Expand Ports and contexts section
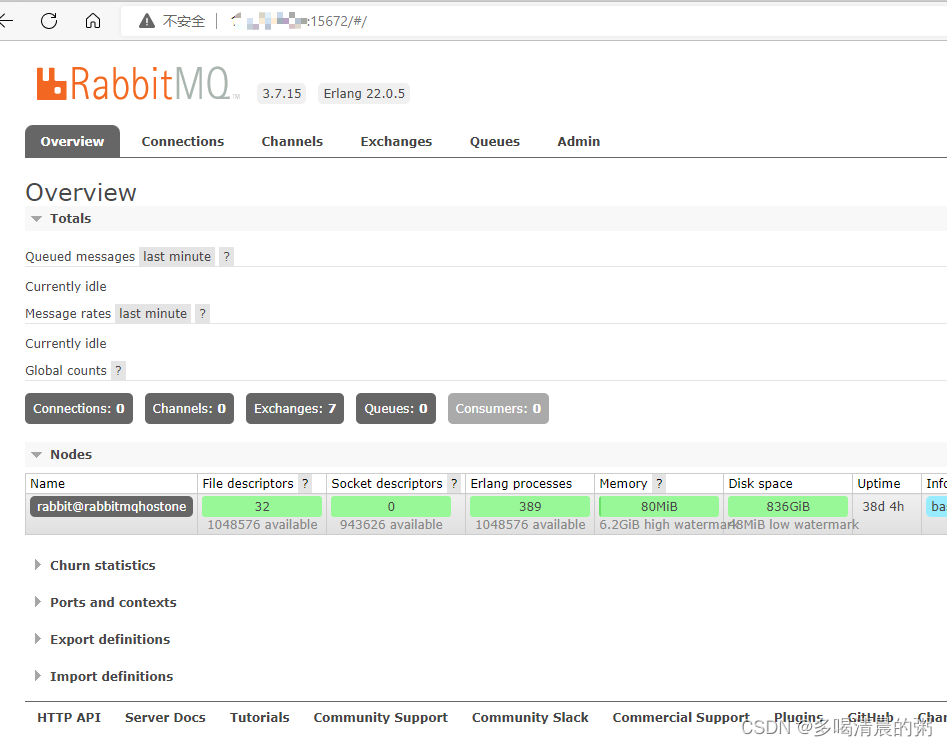Viewport: 947px width, 746px height. coord(113,602)
